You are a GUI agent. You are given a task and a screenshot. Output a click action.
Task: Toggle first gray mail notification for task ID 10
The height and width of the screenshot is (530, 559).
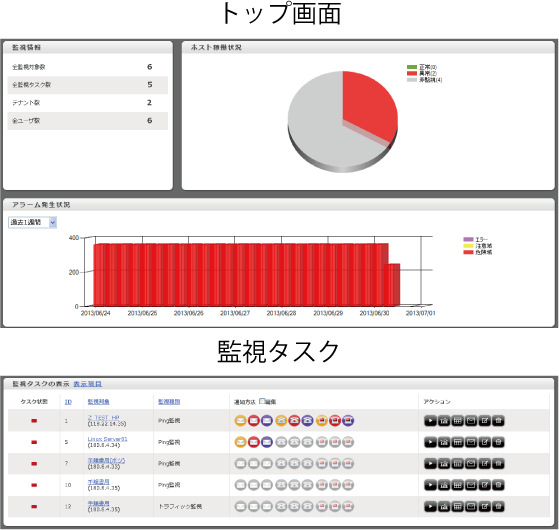(x=241, y=485)
